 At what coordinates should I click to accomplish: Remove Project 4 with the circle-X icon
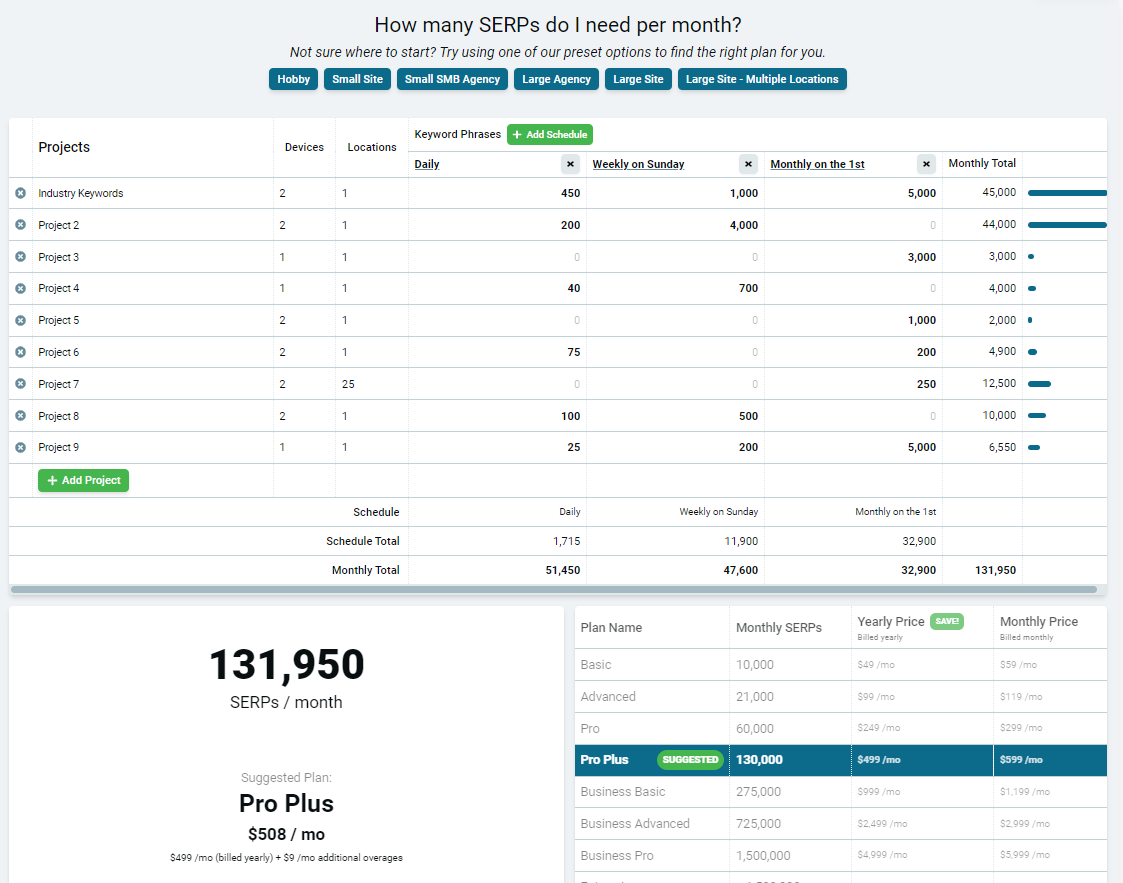click(x=21, y=289)
